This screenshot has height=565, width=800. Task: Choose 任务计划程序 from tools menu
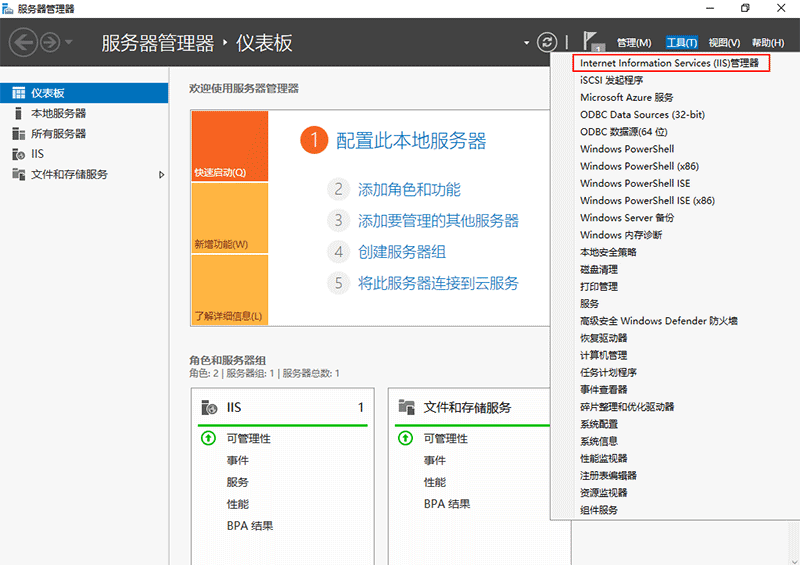(x=608, y=372)
